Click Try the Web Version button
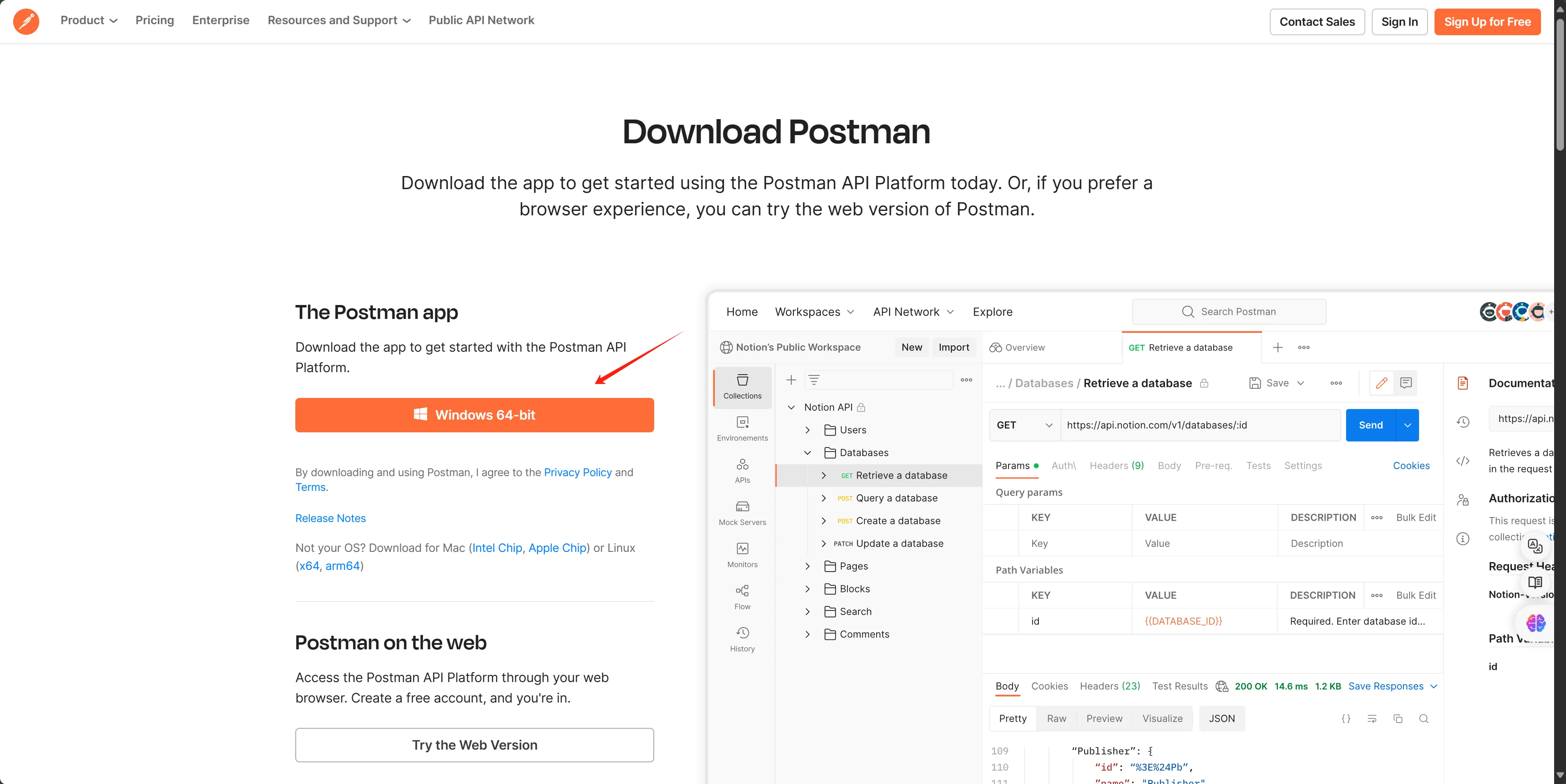Image resolution: width=1566 pixels, height=784 pixels. 475,745
